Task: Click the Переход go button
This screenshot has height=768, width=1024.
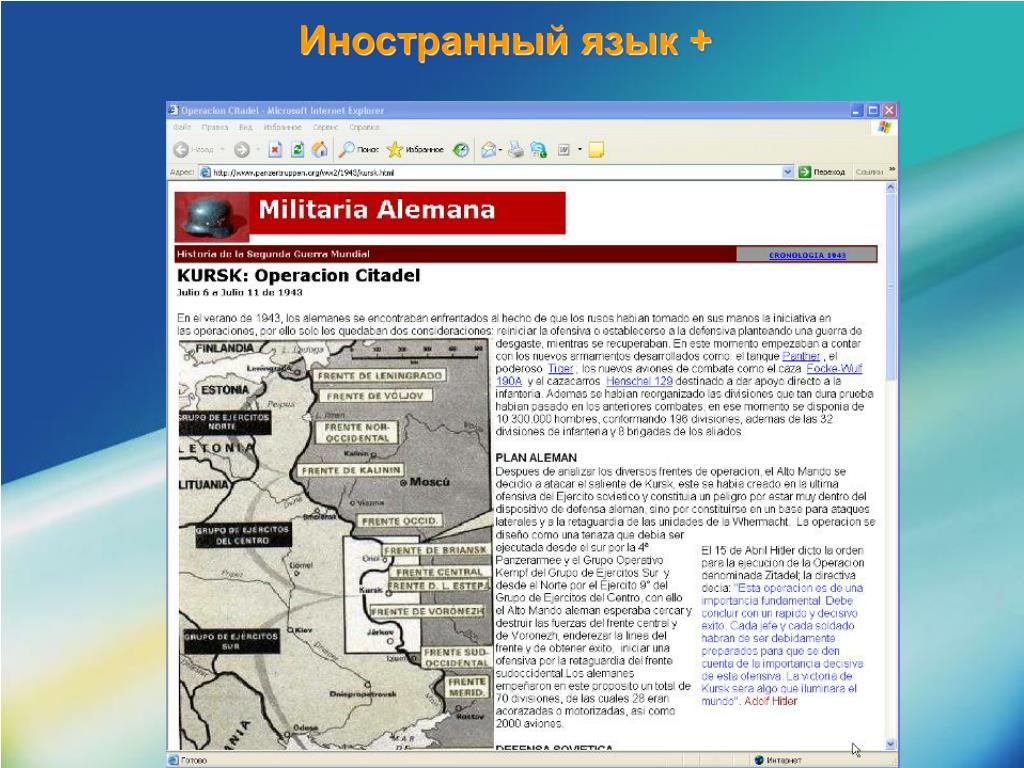Action: (x=822, y=172)
